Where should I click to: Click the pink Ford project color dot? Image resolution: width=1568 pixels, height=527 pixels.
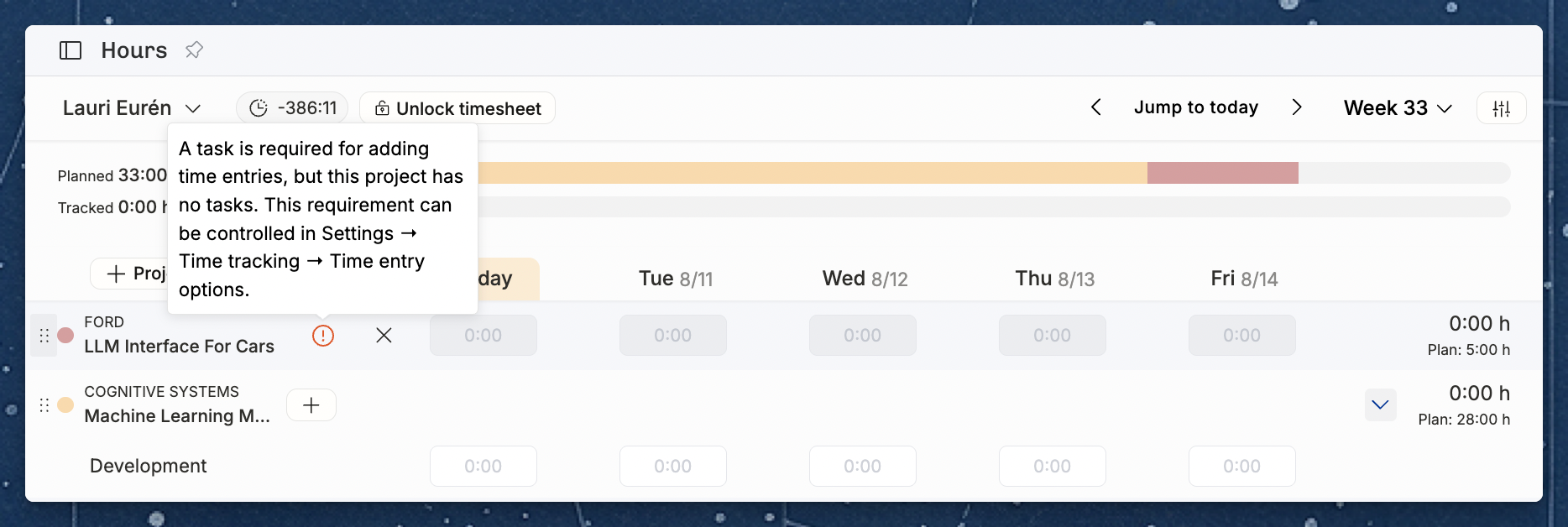point(65,336)
